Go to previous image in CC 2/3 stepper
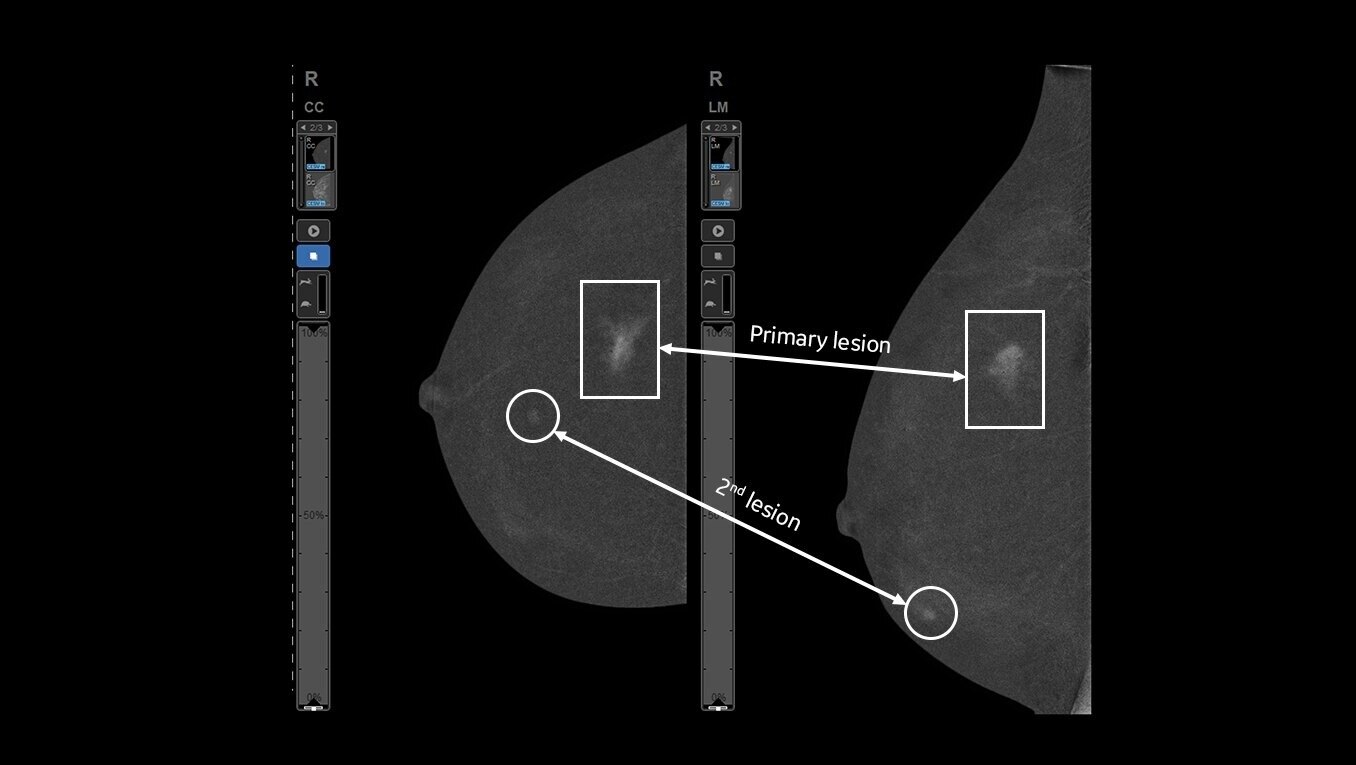Screen dimensions: 1356x765 303,128
